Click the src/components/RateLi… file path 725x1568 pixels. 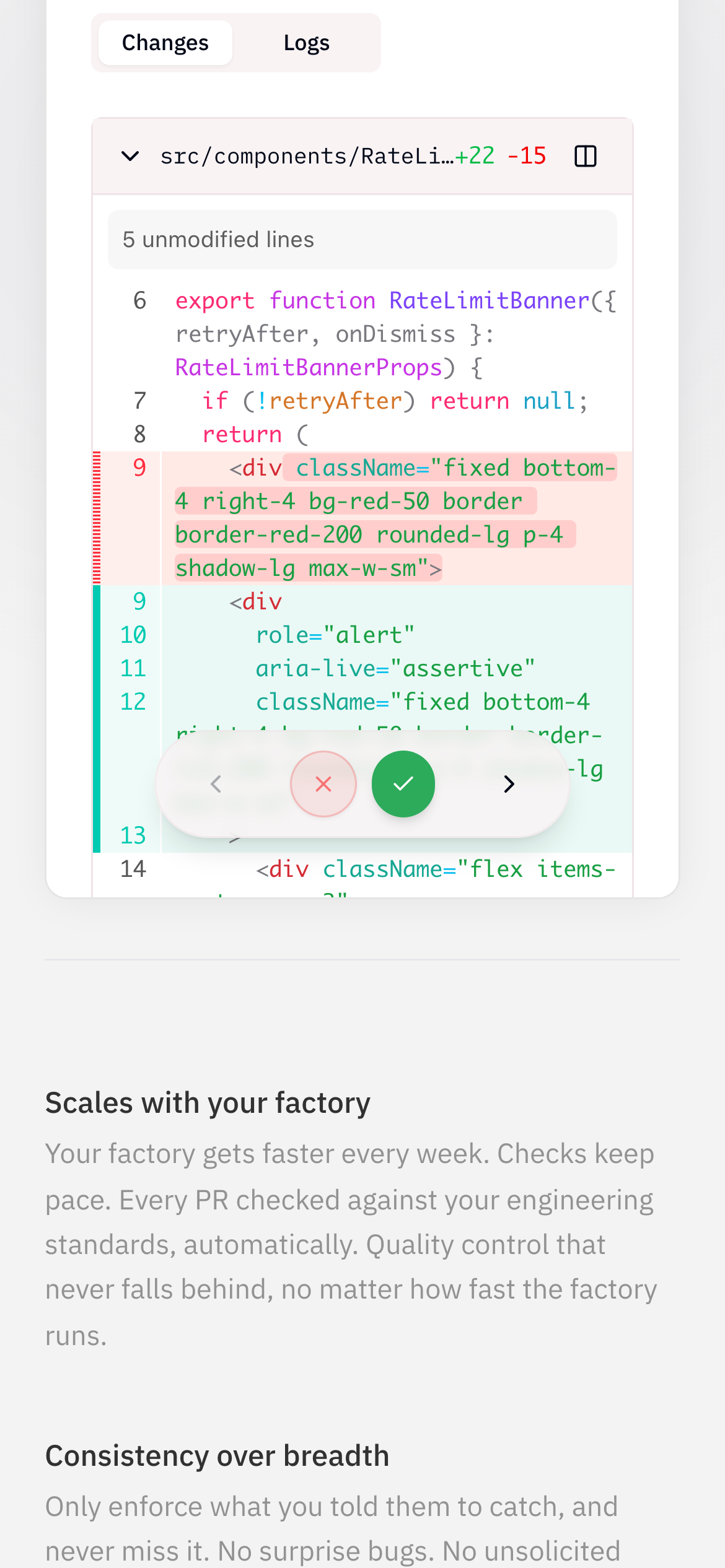[306, 156]
